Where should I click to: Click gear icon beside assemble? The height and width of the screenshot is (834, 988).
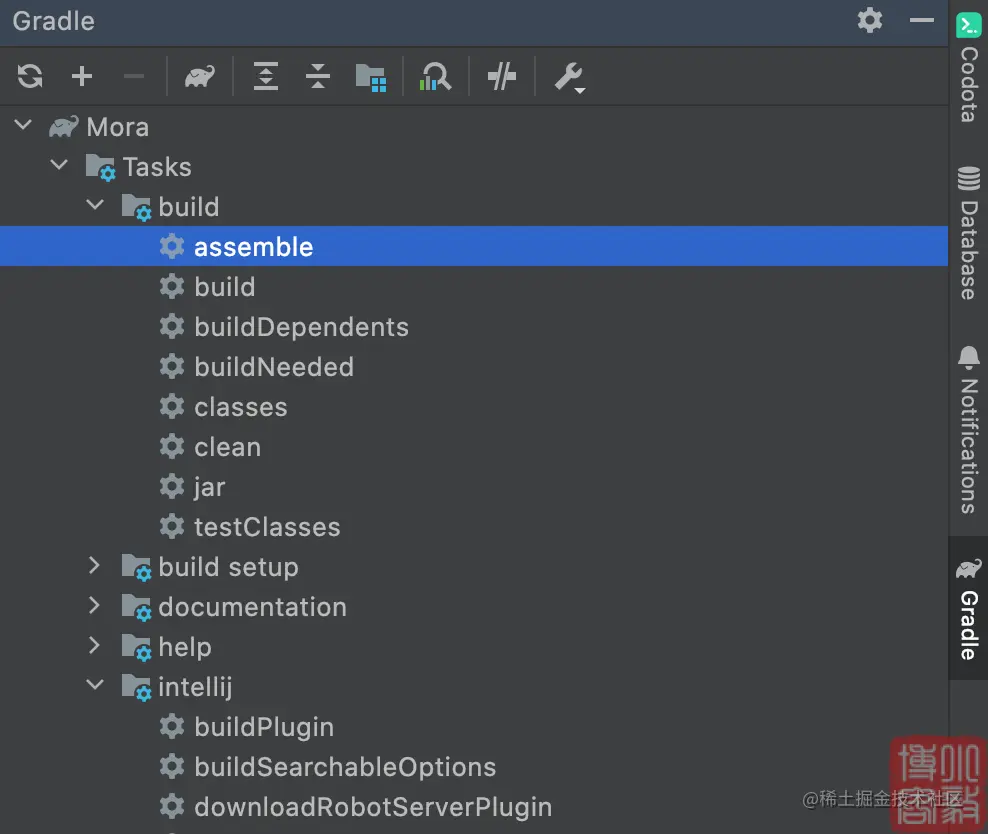click(171, 246)
